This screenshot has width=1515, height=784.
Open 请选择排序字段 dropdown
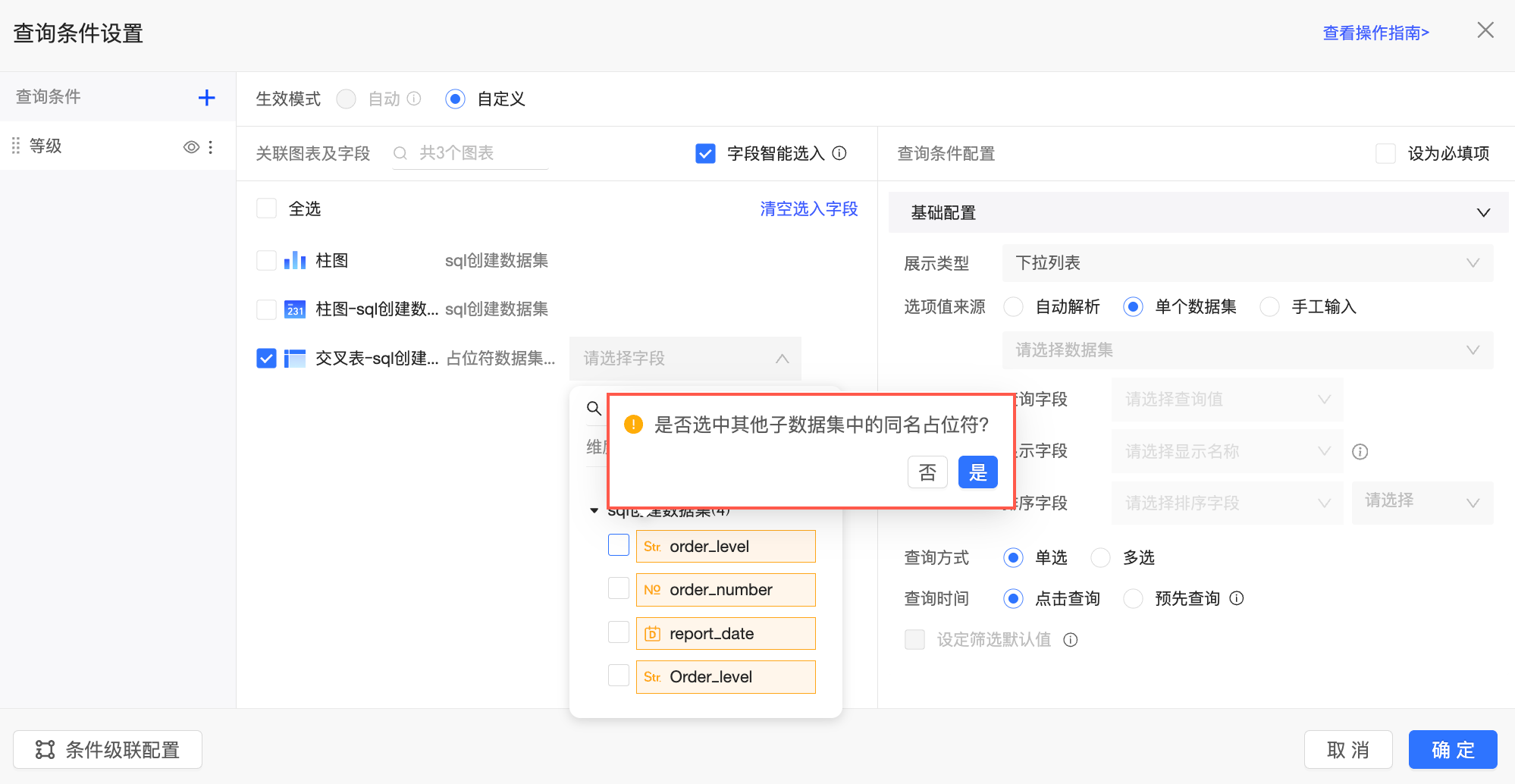pyautogui.click(x=1227, y=503)
